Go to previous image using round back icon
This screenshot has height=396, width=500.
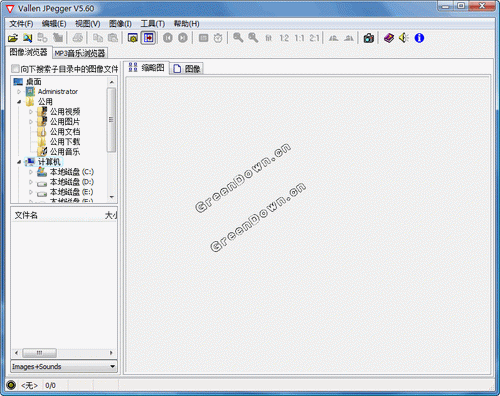pos(168,38)
